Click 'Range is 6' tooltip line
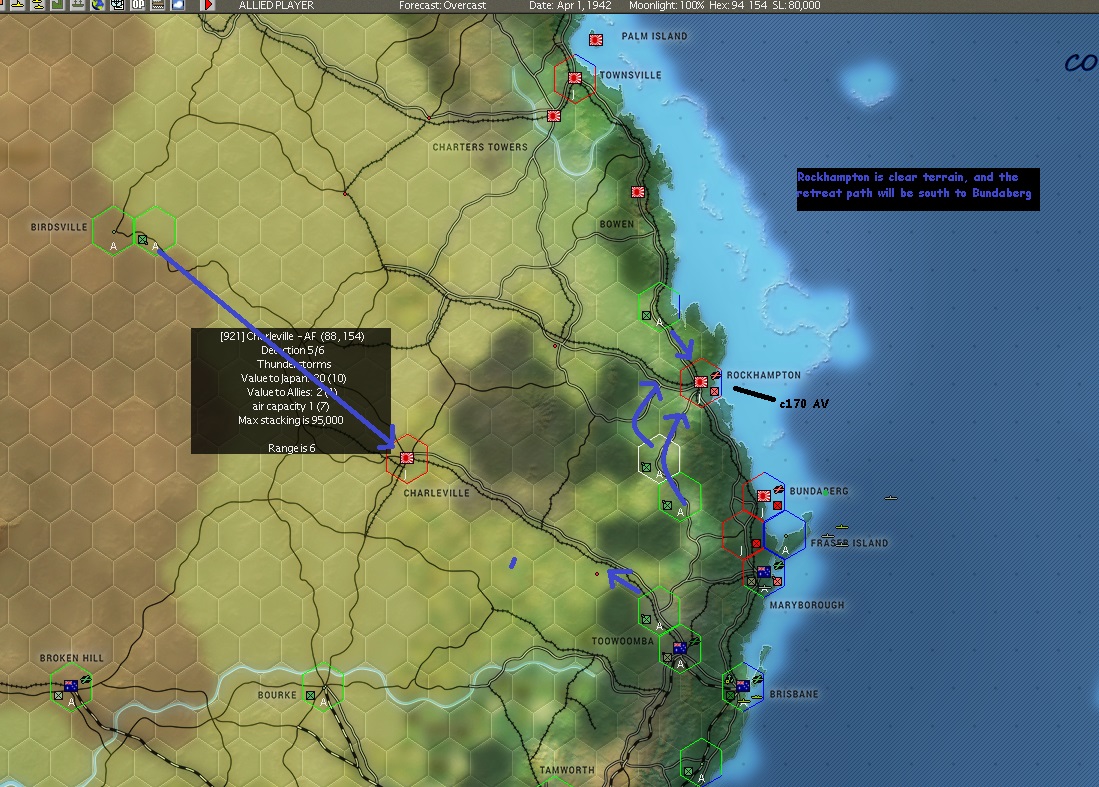The width and height of the screenshot is (1099, 787). 292,448
